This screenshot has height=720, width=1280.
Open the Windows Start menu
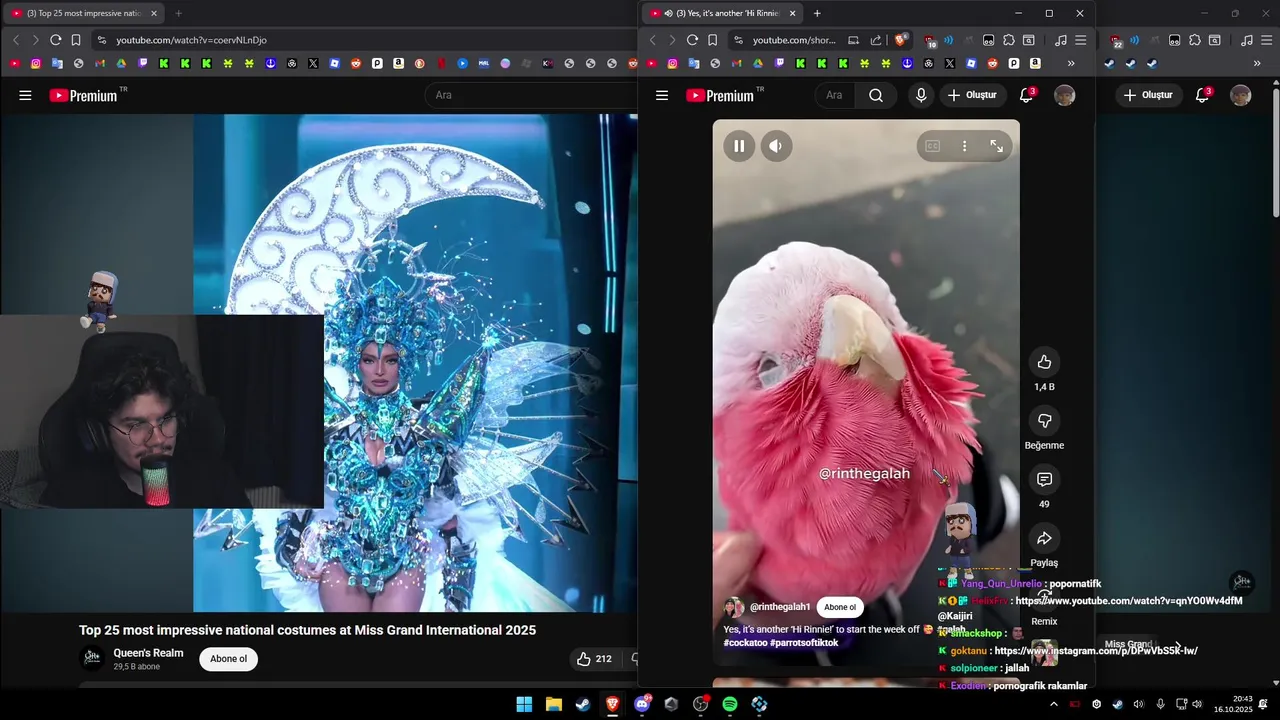tap(524, 704)
